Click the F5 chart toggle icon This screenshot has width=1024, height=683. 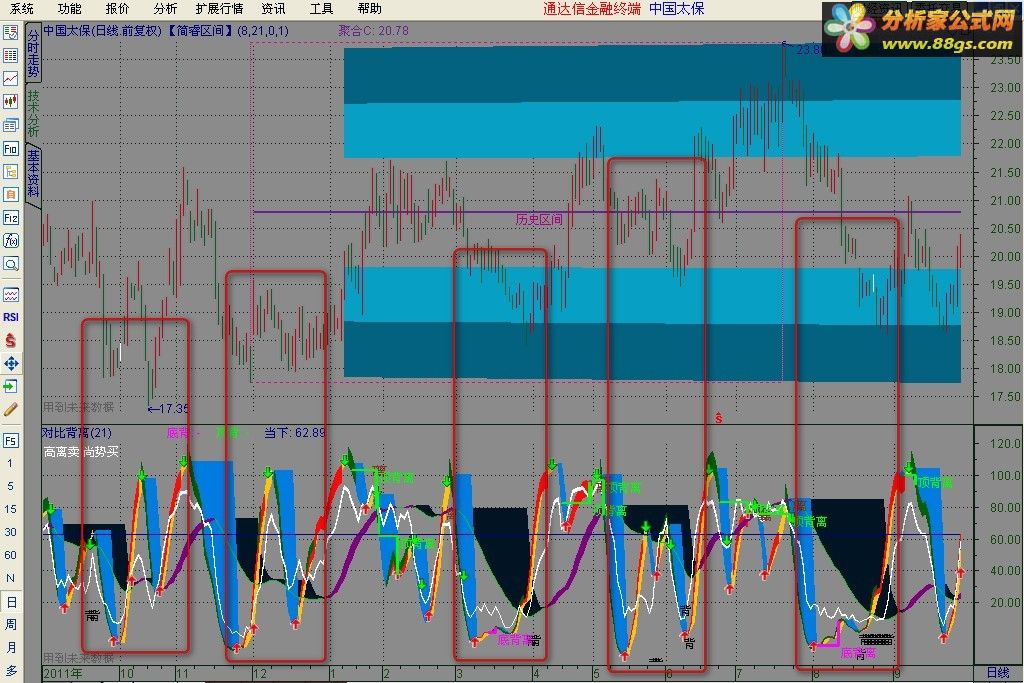click(x=10, y=441)
